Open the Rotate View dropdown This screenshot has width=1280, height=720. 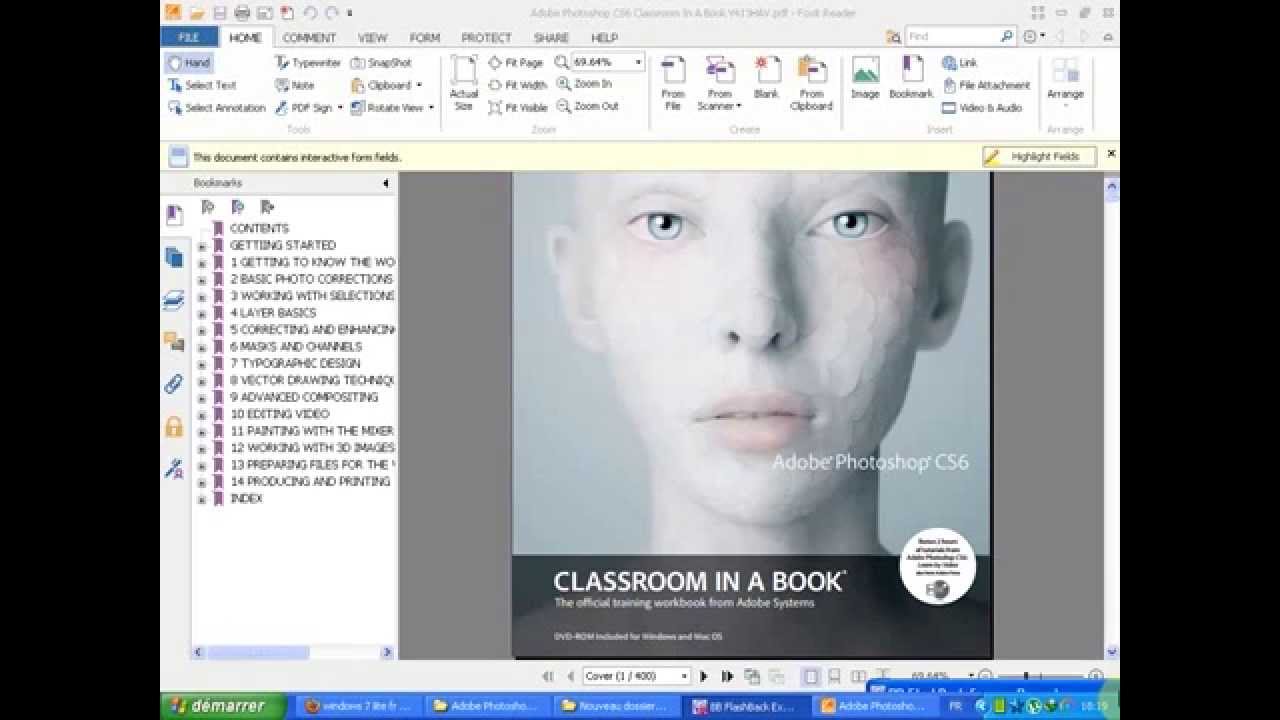tap(431, 107)
